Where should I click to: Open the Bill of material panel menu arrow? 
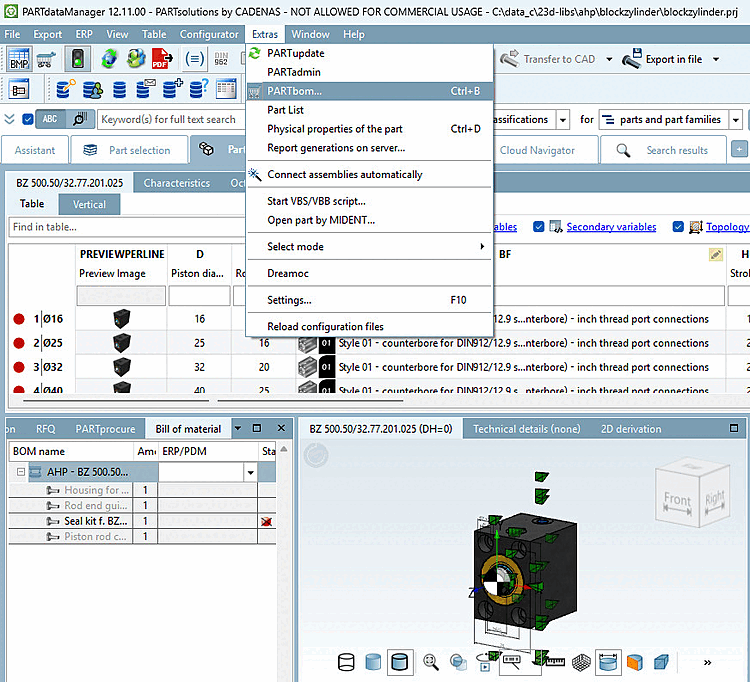[238, 429]
